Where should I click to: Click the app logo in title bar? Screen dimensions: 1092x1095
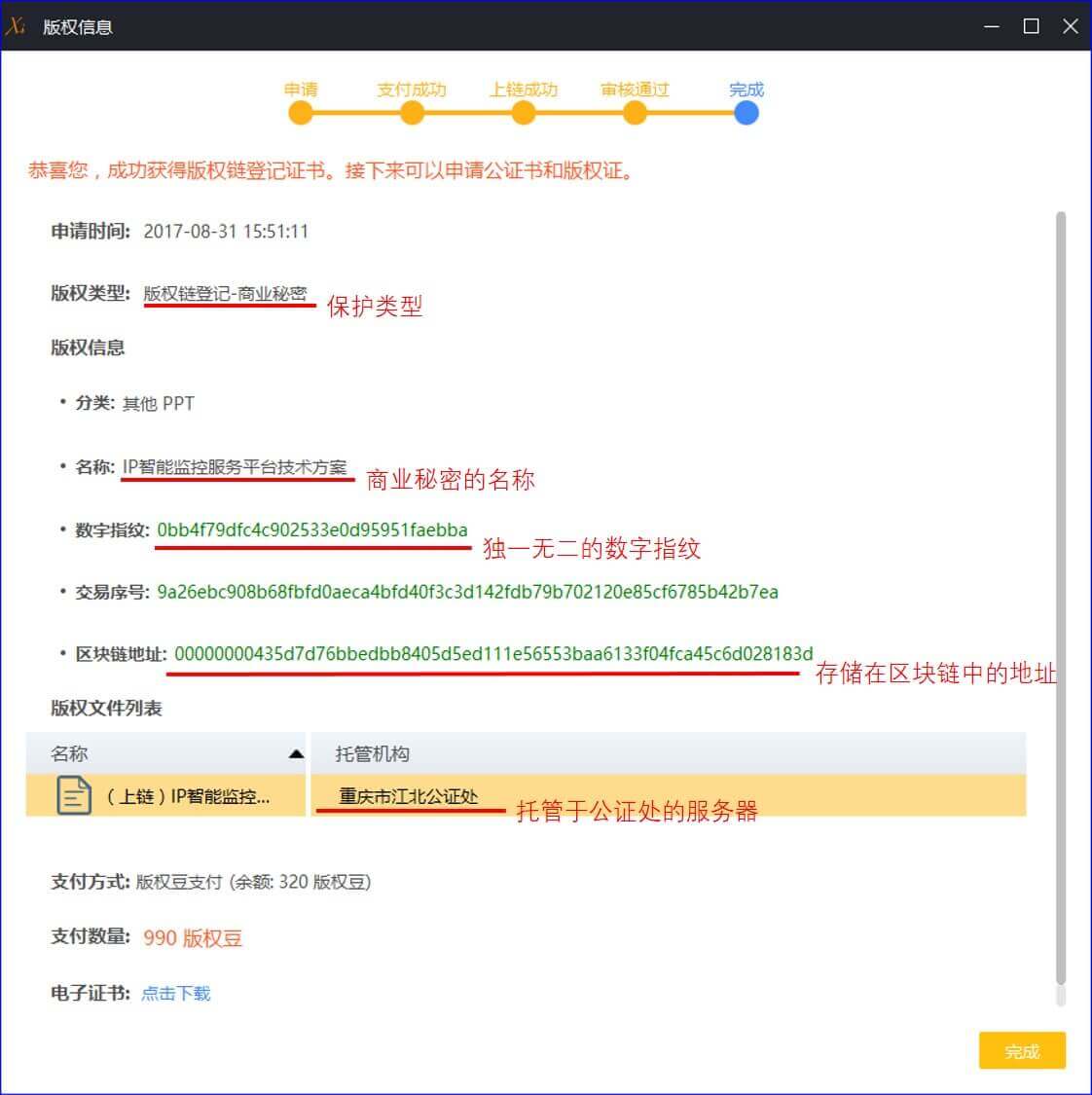pos(15,26)
